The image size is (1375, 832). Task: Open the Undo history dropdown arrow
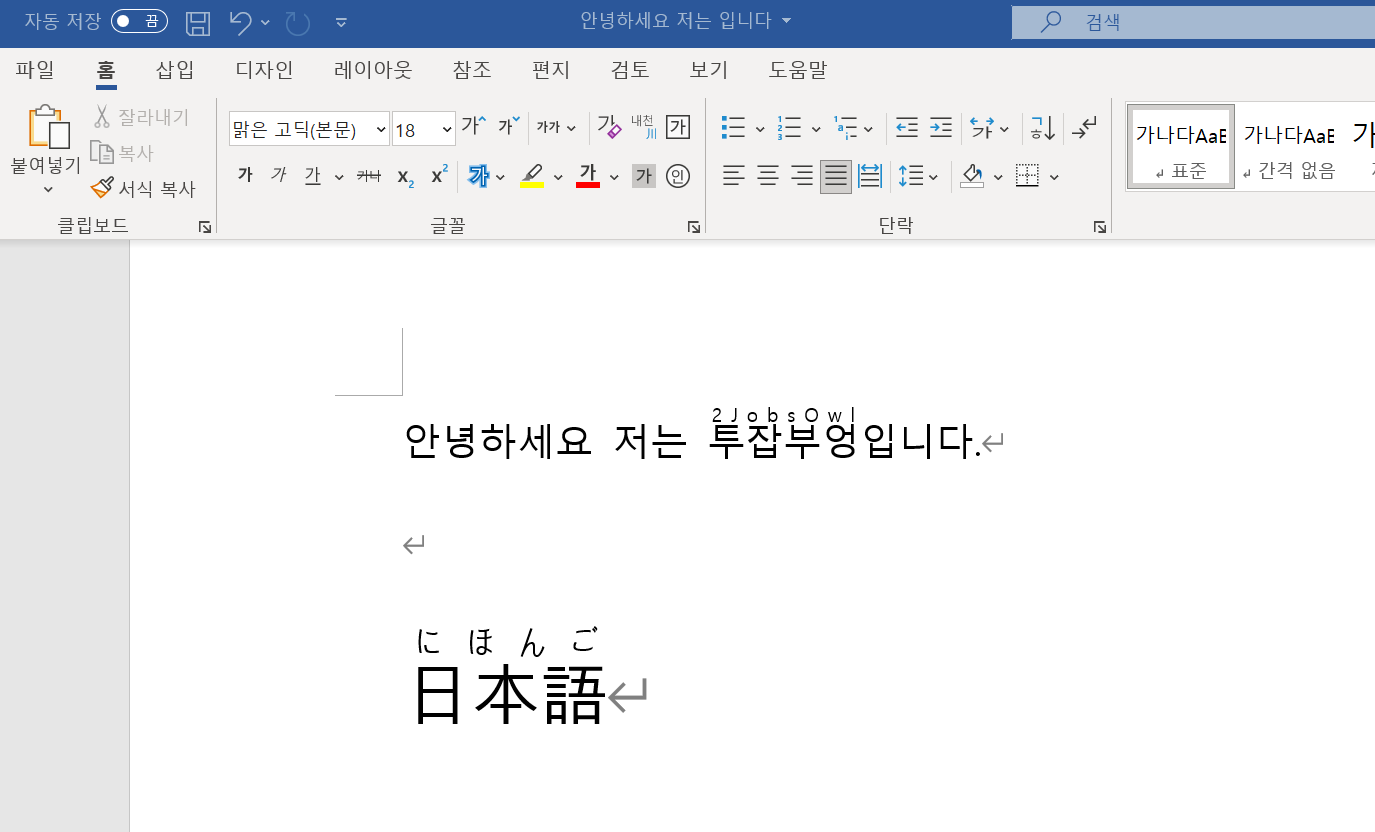(265, 21)
